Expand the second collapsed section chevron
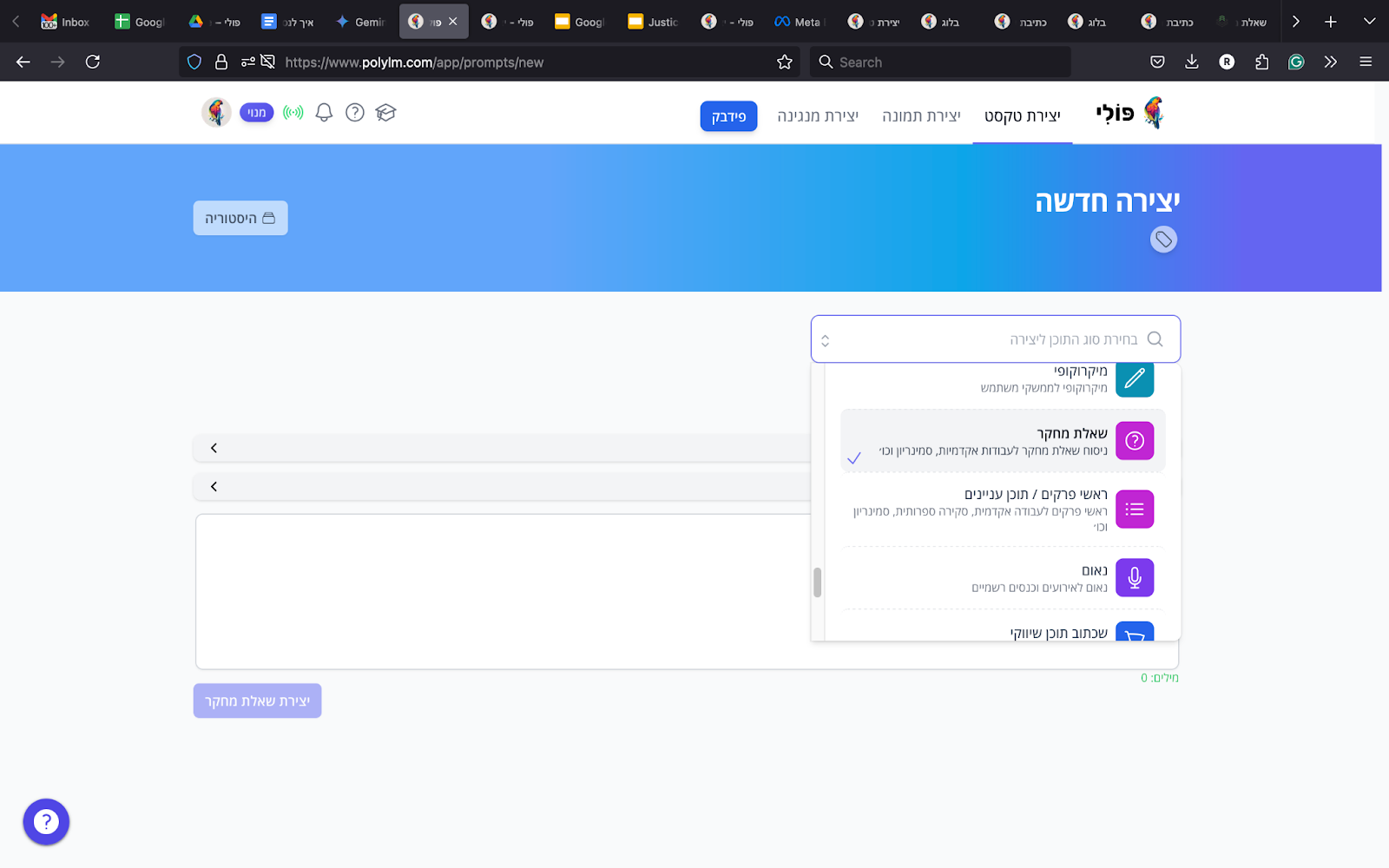1389x868 pixels. (214, 487)
